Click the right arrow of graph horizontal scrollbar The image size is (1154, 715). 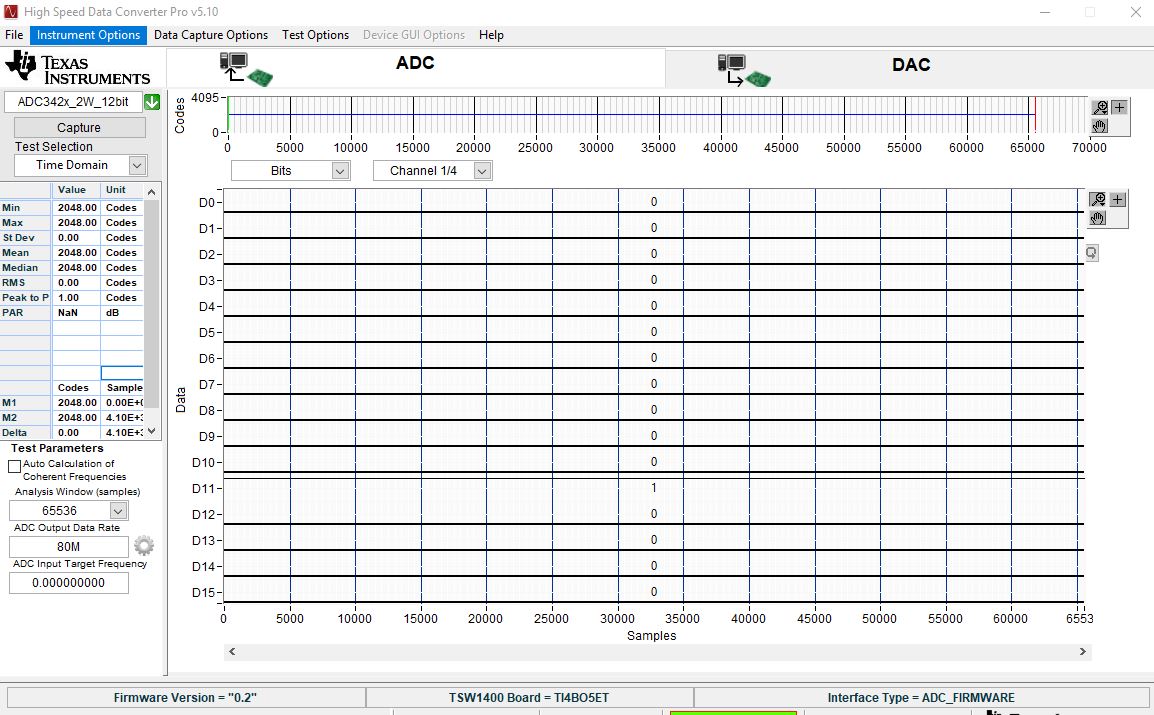pyautogui.click(x=1083, y=652)
